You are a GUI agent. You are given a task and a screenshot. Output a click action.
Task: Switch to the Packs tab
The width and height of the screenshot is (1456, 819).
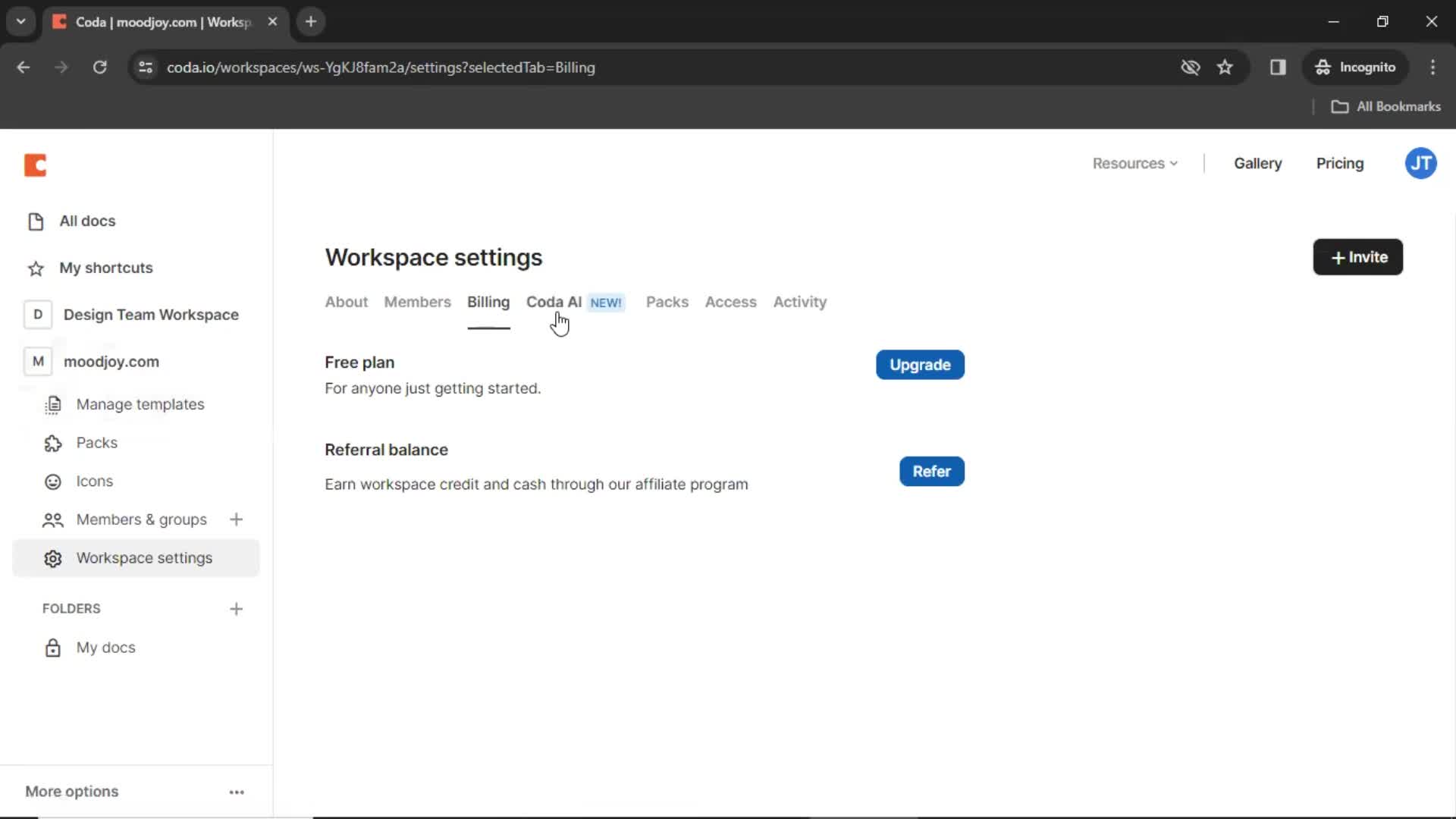tap(667, 302)
